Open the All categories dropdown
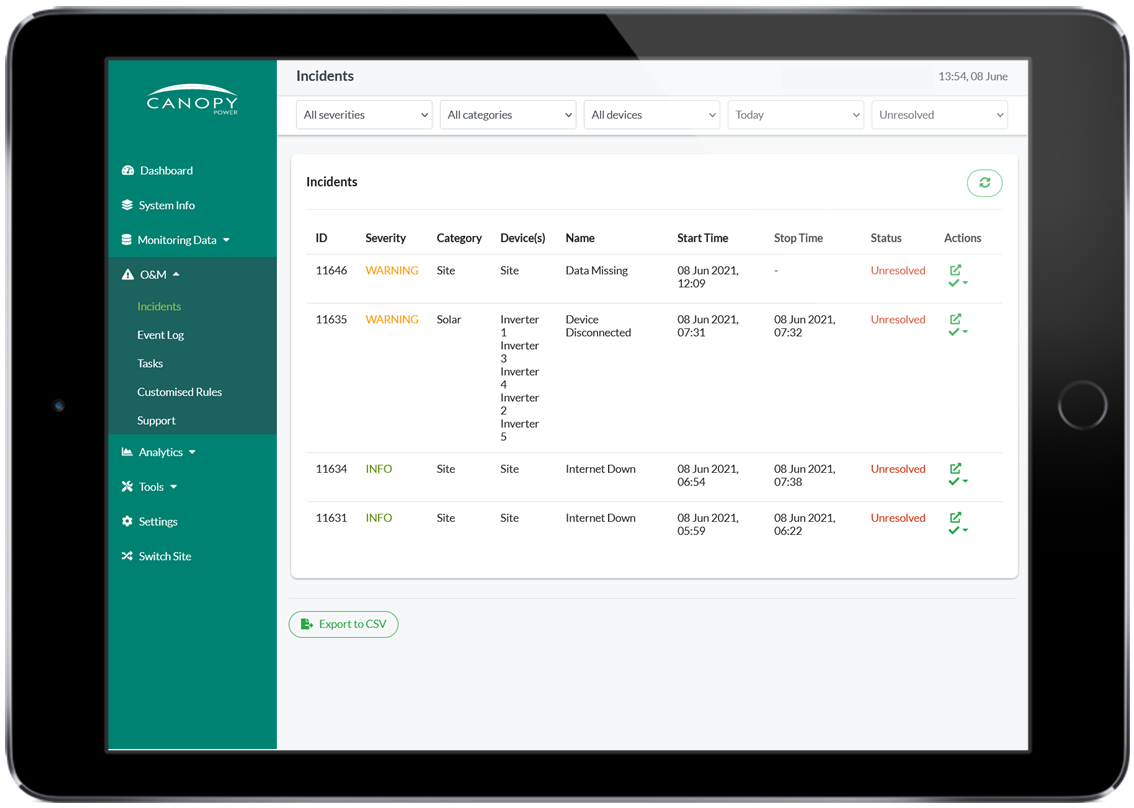This screenshot has width=1134, height=808. (x=508, y=115)
